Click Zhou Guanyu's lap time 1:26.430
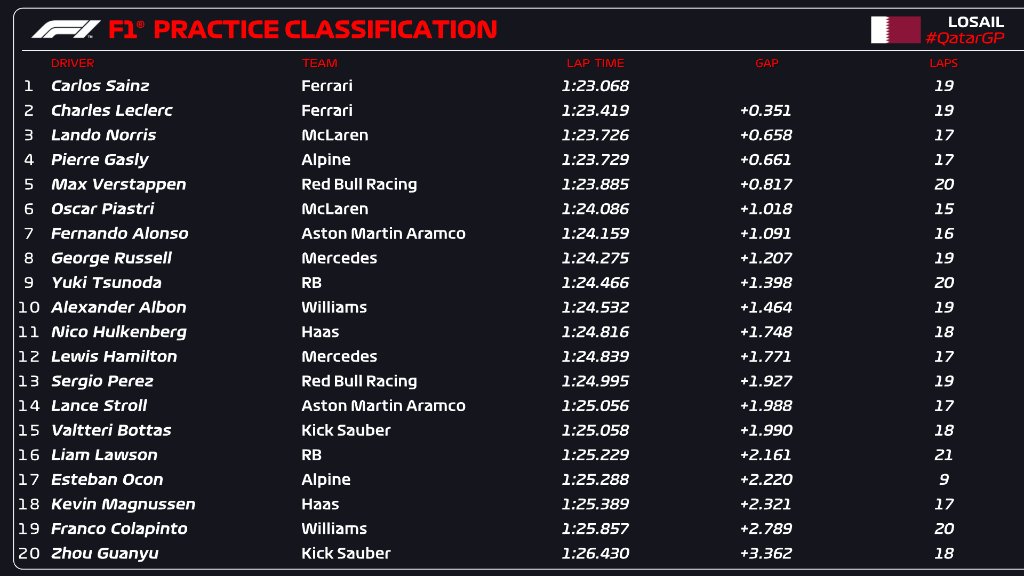This screenshot has width=1024, height=576. click(x=595, y=553)
